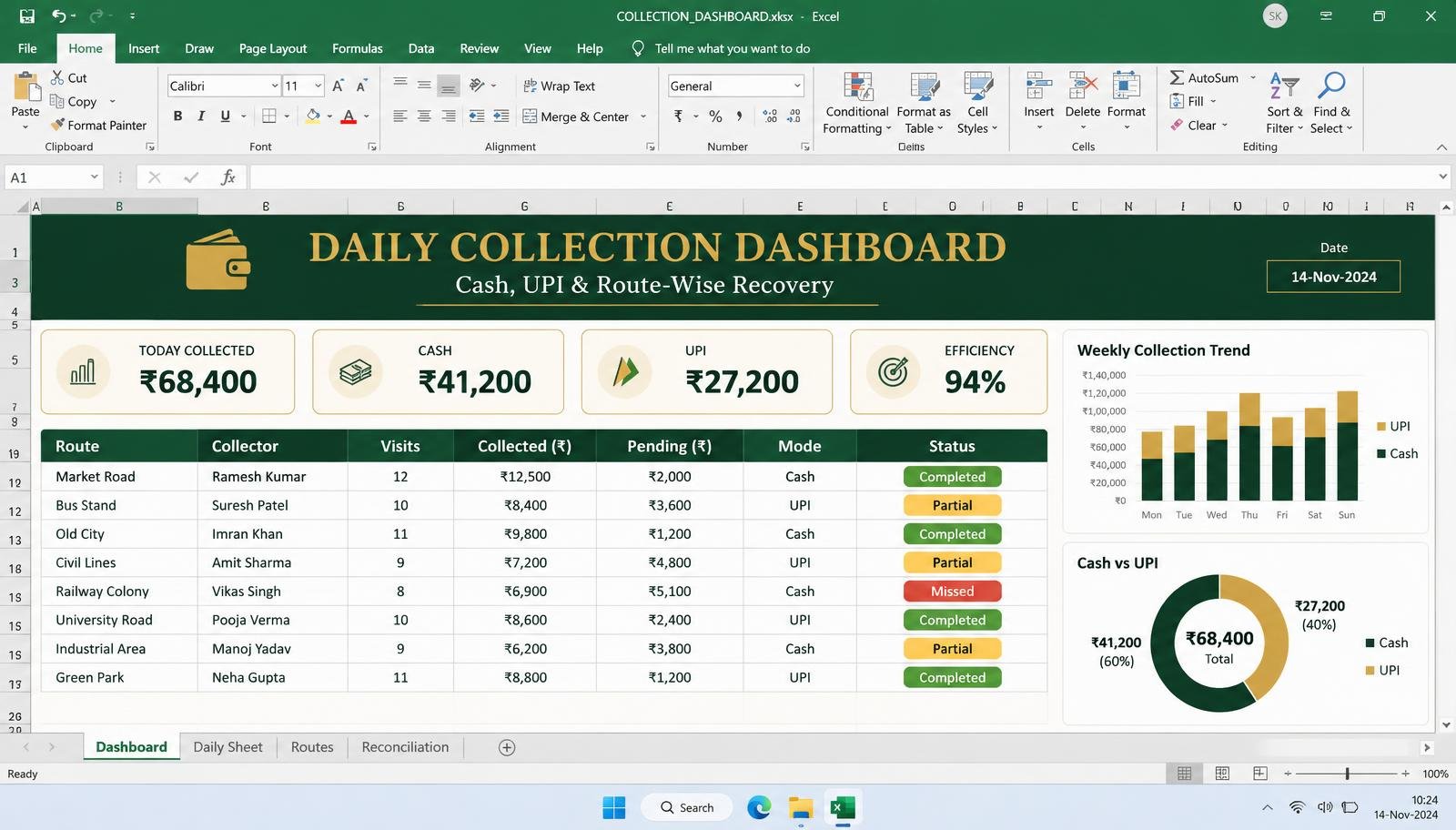Viewport: 1456px width, 830px height.
Task: Switch to the Reconciliation sheet tab
Action: [405, 747]
